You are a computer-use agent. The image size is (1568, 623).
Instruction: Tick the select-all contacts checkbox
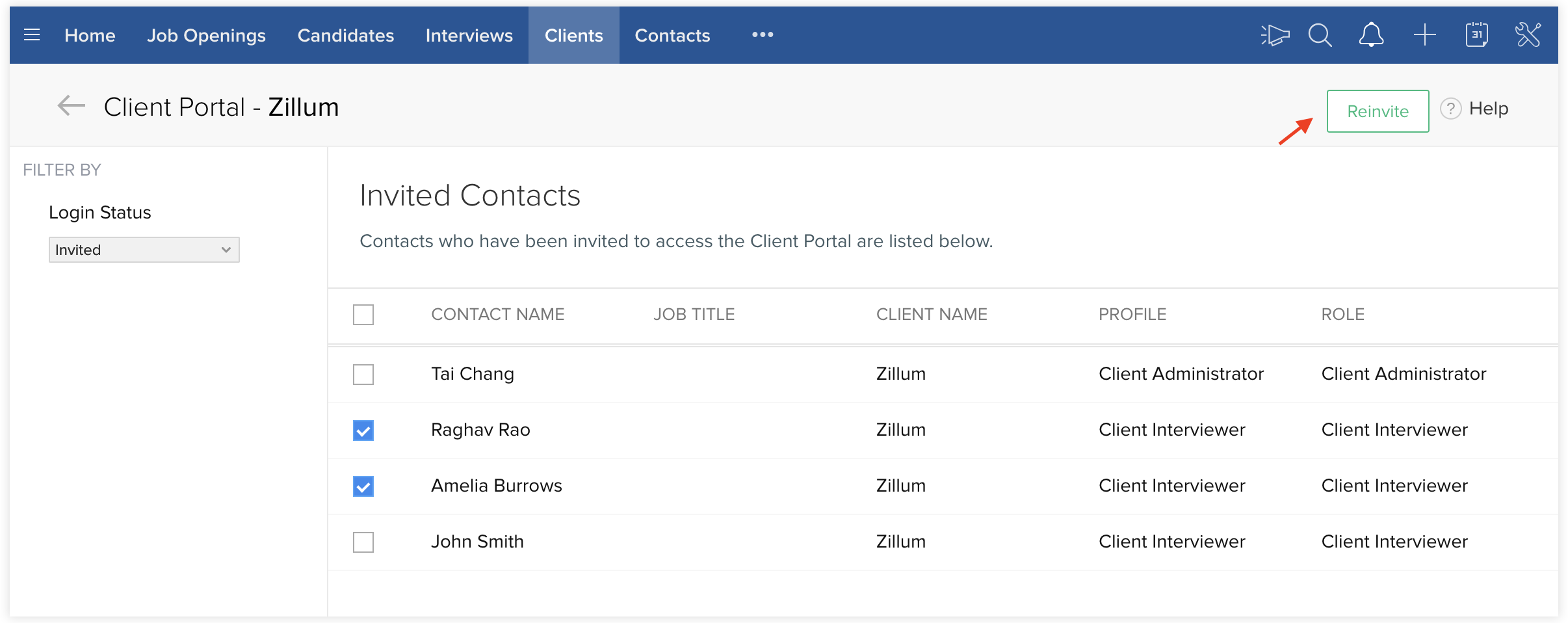[363, 315]
